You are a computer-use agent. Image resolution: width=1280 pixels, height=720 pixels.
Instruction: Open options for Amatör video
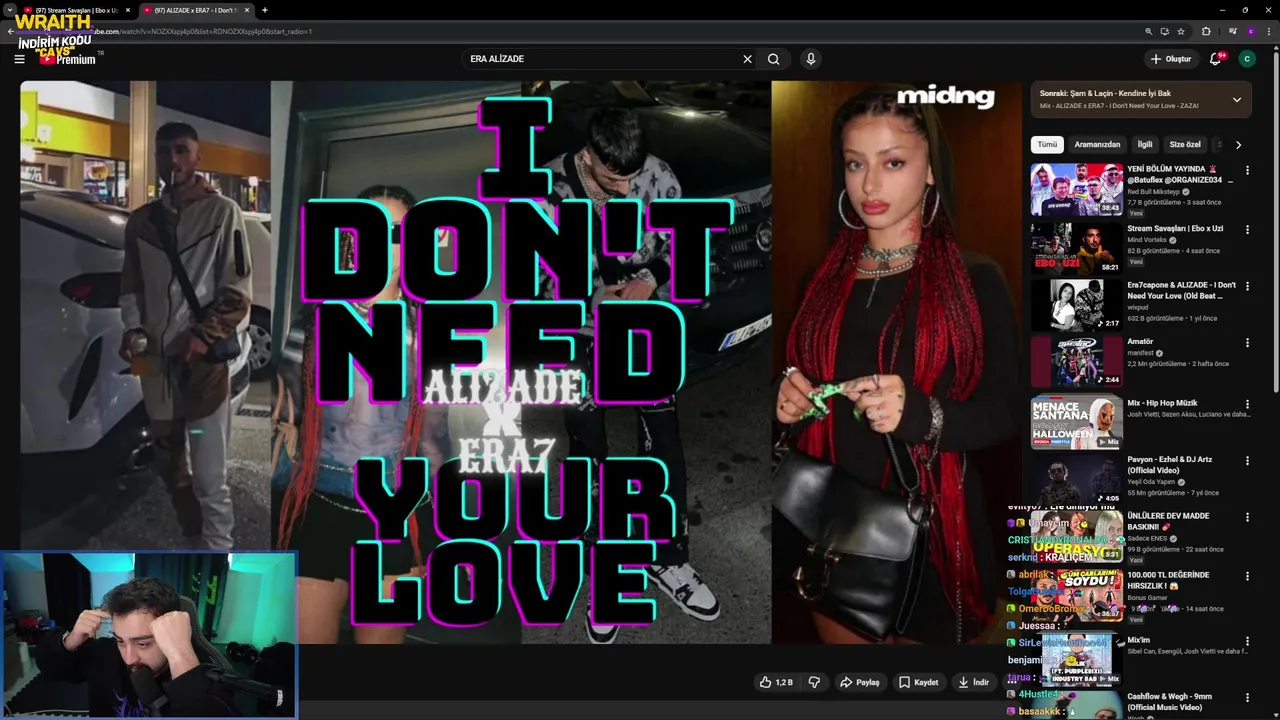pyautogui.click(x=1247, y=343)
